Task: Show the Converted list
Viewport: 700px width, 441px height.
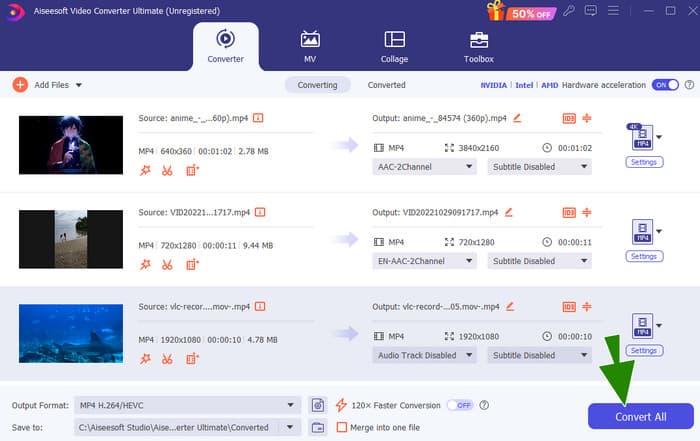Action: pos(387,85)
